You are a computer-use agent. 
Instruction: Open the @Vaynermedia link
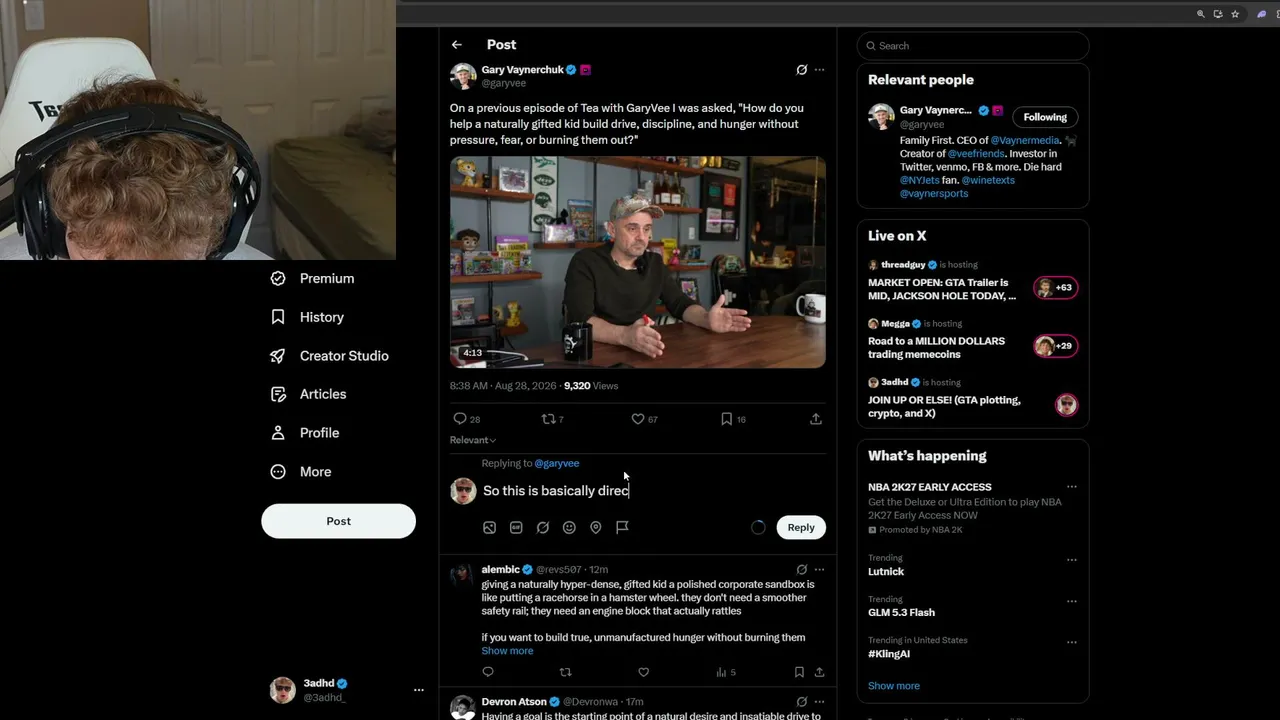point(1025,141)
